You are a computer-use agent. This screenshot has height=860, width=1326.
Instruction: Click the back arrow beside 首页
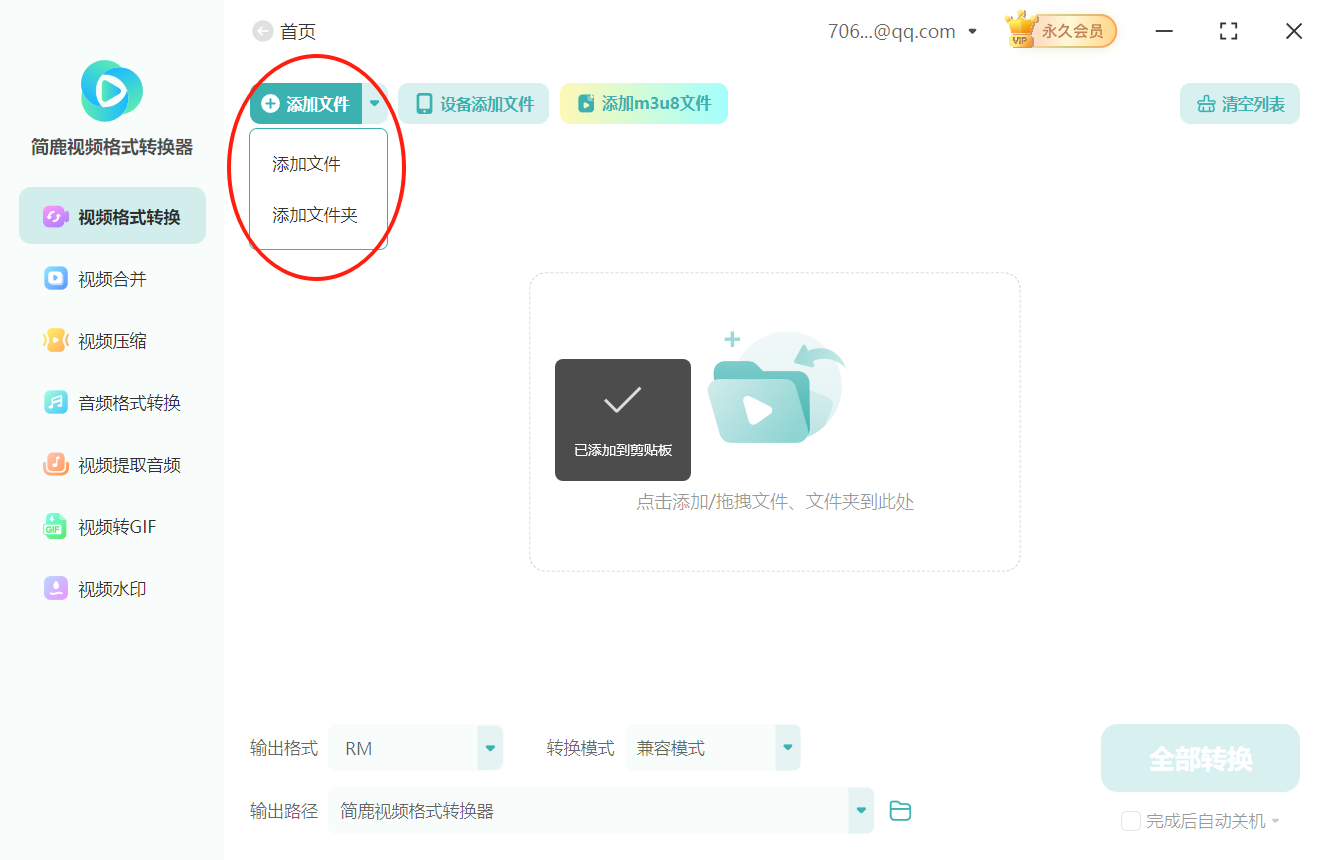(260, 31)
